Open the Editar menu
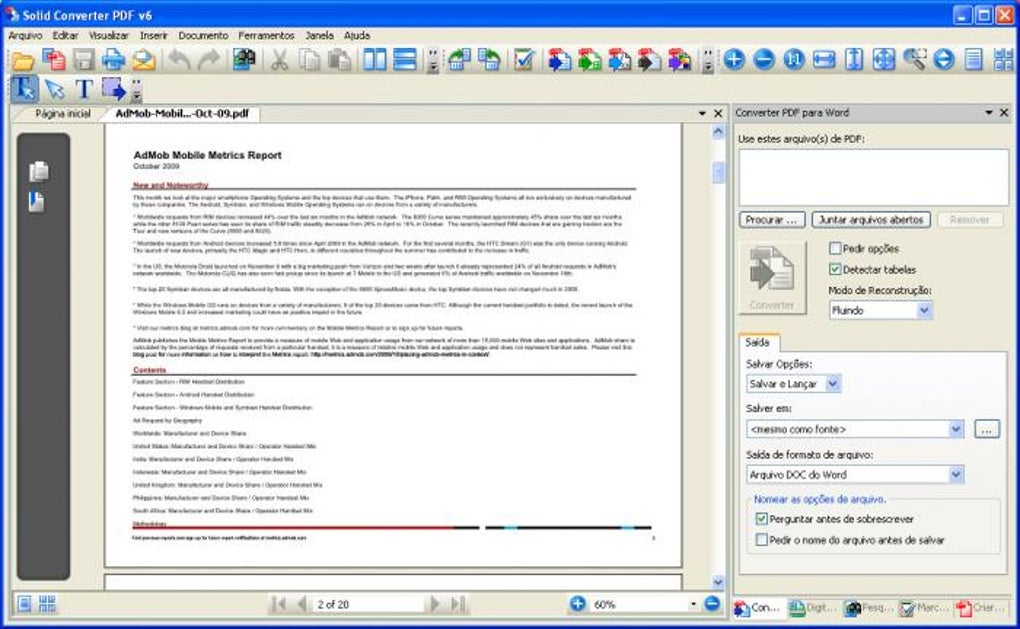 click(x=65, y=35)
